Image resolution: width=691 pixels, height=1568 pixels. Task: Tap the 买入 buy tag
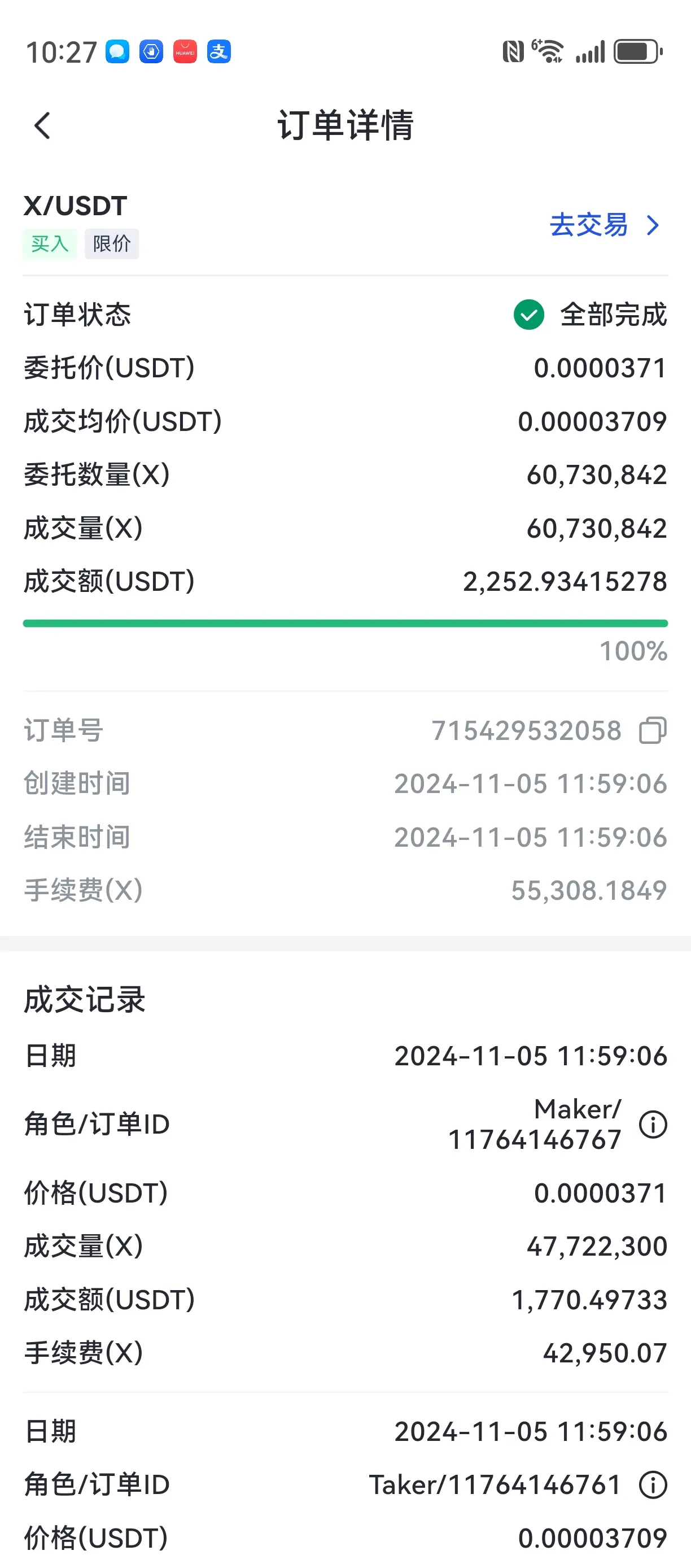pos(50,244)
